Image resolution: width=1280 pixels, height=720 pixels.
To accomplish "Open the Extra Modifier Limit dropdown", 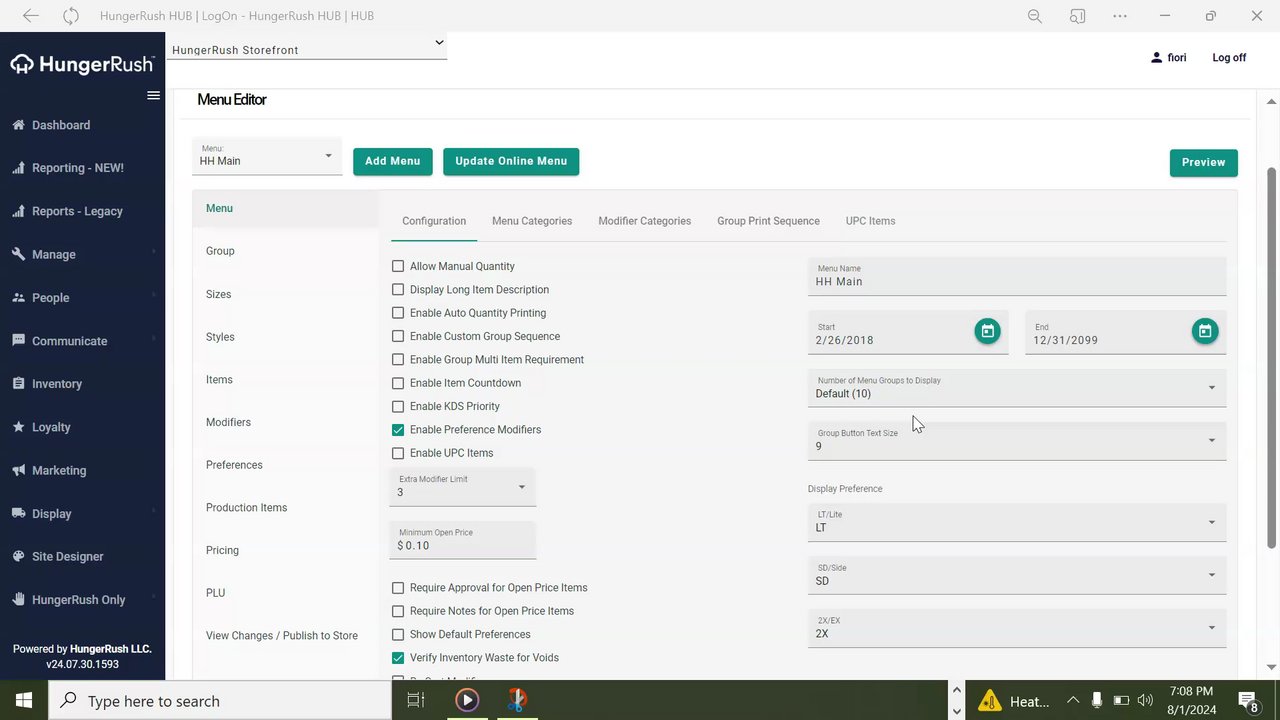I will coord(462,487).
